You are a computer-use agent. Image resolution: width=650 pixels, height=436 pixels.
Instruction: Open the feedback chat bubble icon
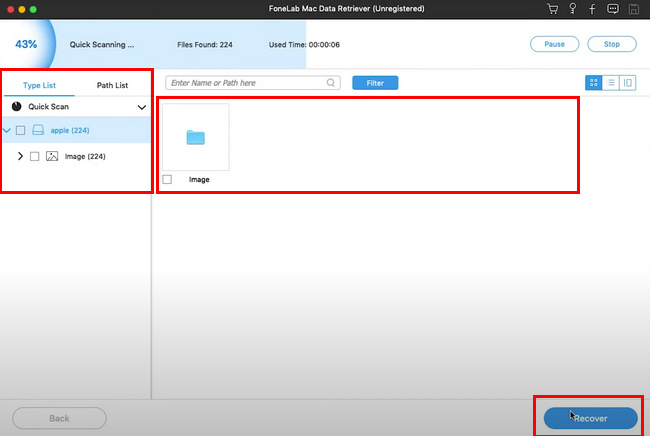(x=613, y=9)
